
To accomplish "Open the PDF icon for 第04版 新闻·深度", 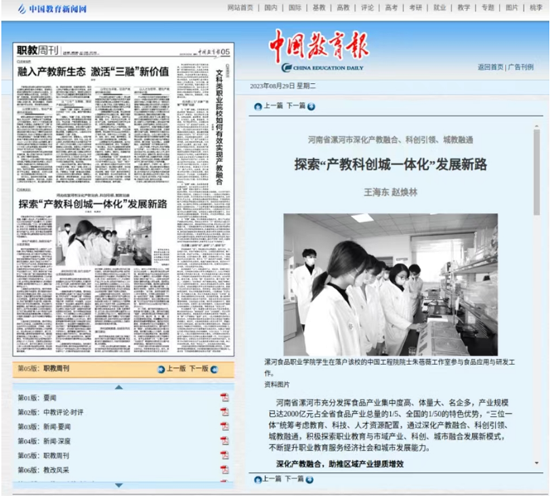I will pos(224,441).
